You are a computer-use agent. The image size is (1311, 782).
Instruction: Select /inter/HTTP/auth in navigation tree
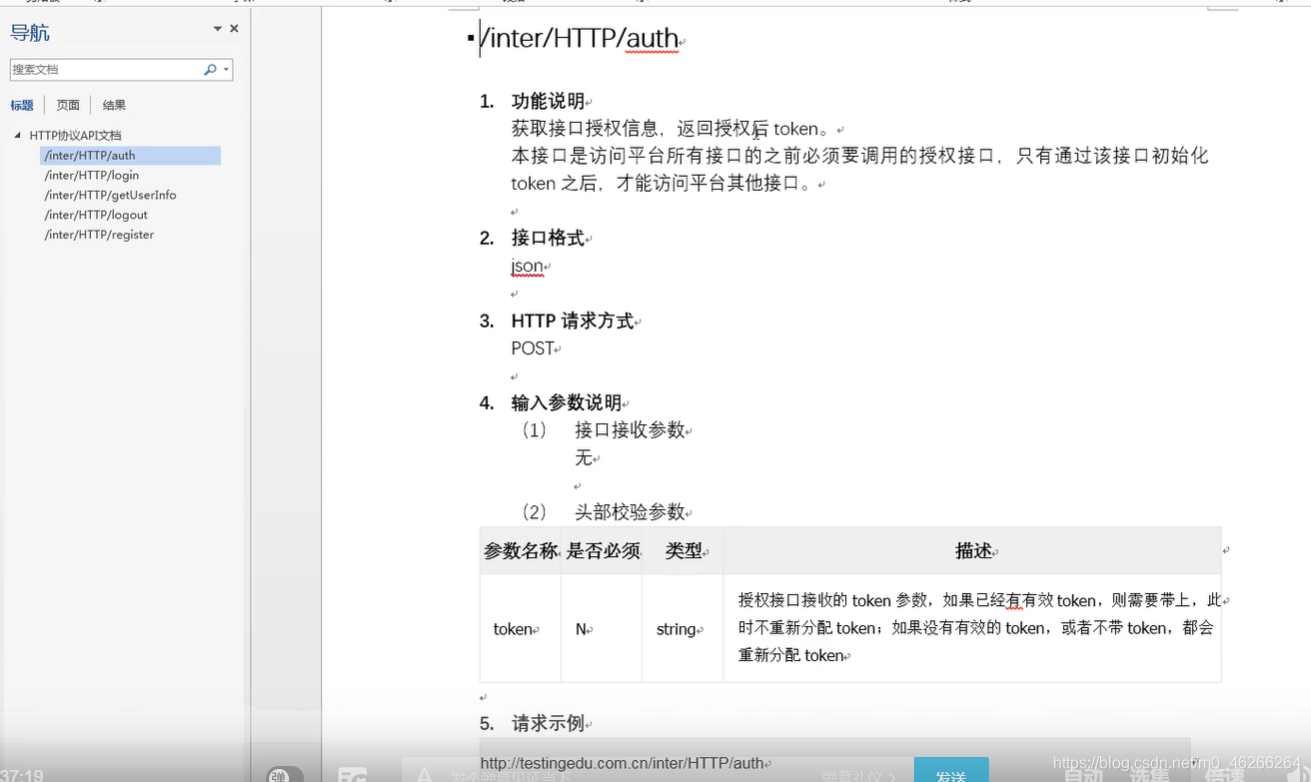(130, 155)
